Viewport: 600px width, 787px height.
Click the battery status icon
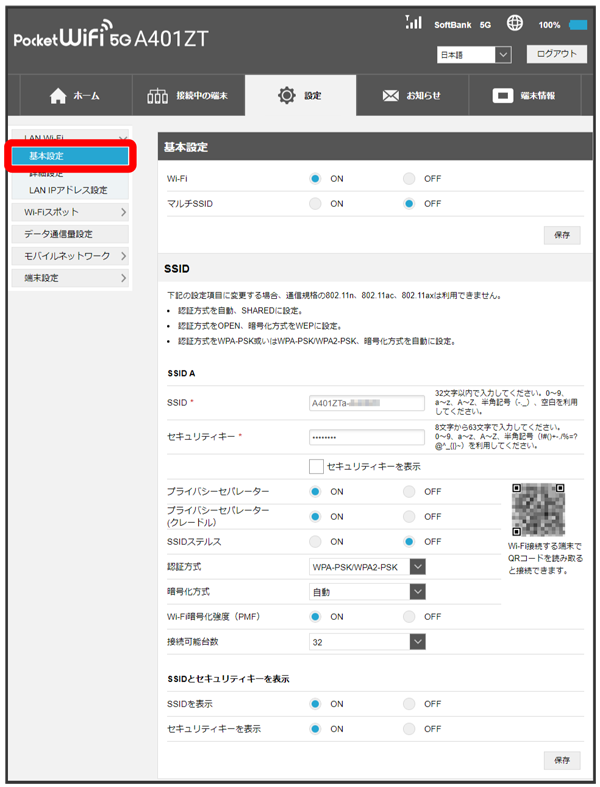pos(578,24)
